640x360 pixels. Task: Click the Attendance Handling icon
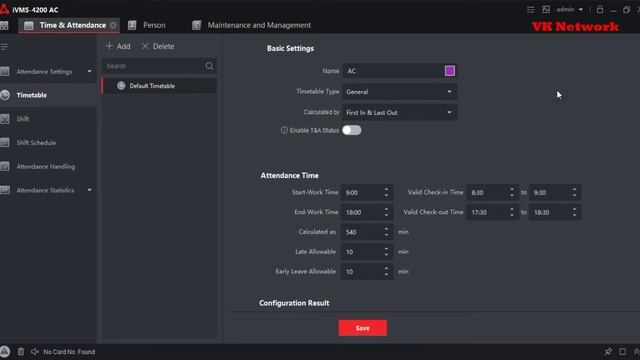click(x=4, y=166)
